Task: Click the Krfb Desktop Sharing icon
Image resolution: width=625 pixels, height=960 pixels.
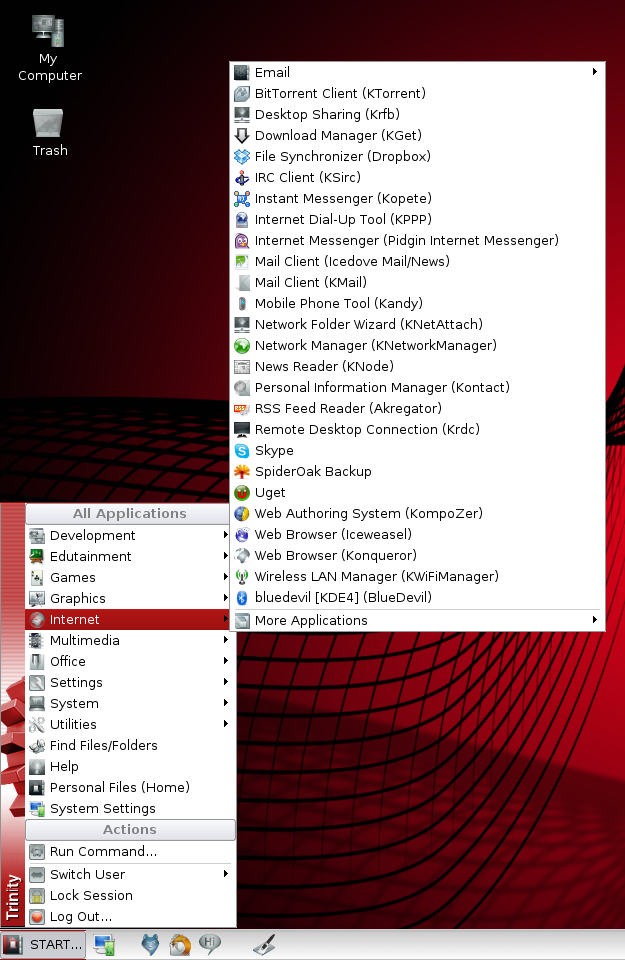Action: (x=242, y=114)
